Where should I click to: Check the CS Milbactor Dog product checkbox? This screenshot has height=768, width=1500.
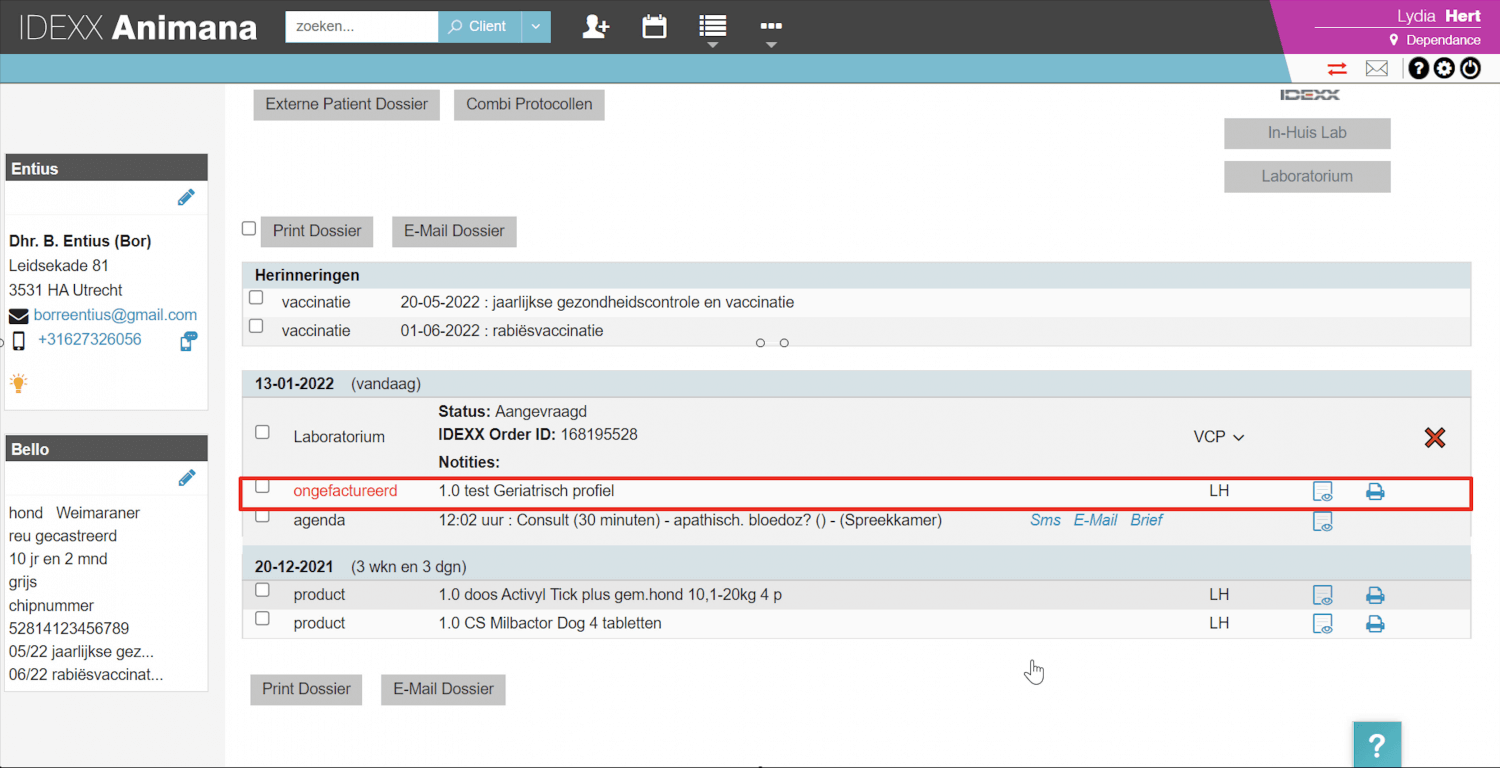click(262, 619)
